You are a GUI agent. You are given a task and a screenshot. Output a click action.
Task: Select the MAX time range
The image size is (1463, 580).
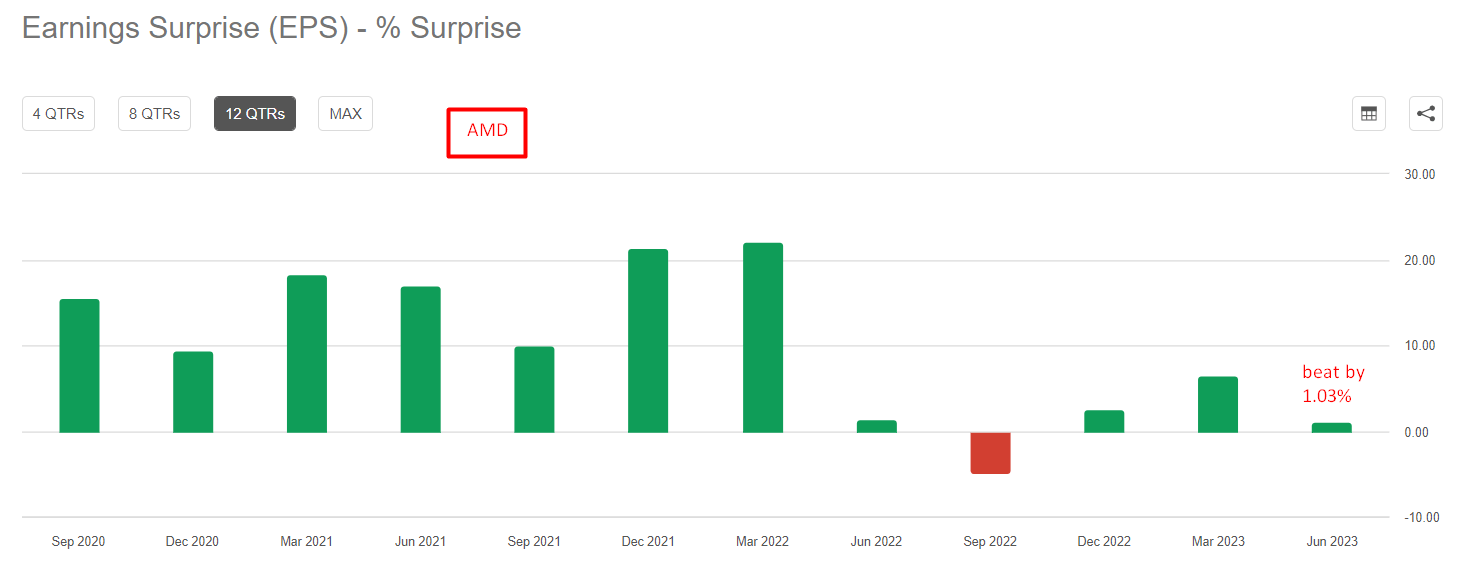pyautogui.click(x=345, y=113)
